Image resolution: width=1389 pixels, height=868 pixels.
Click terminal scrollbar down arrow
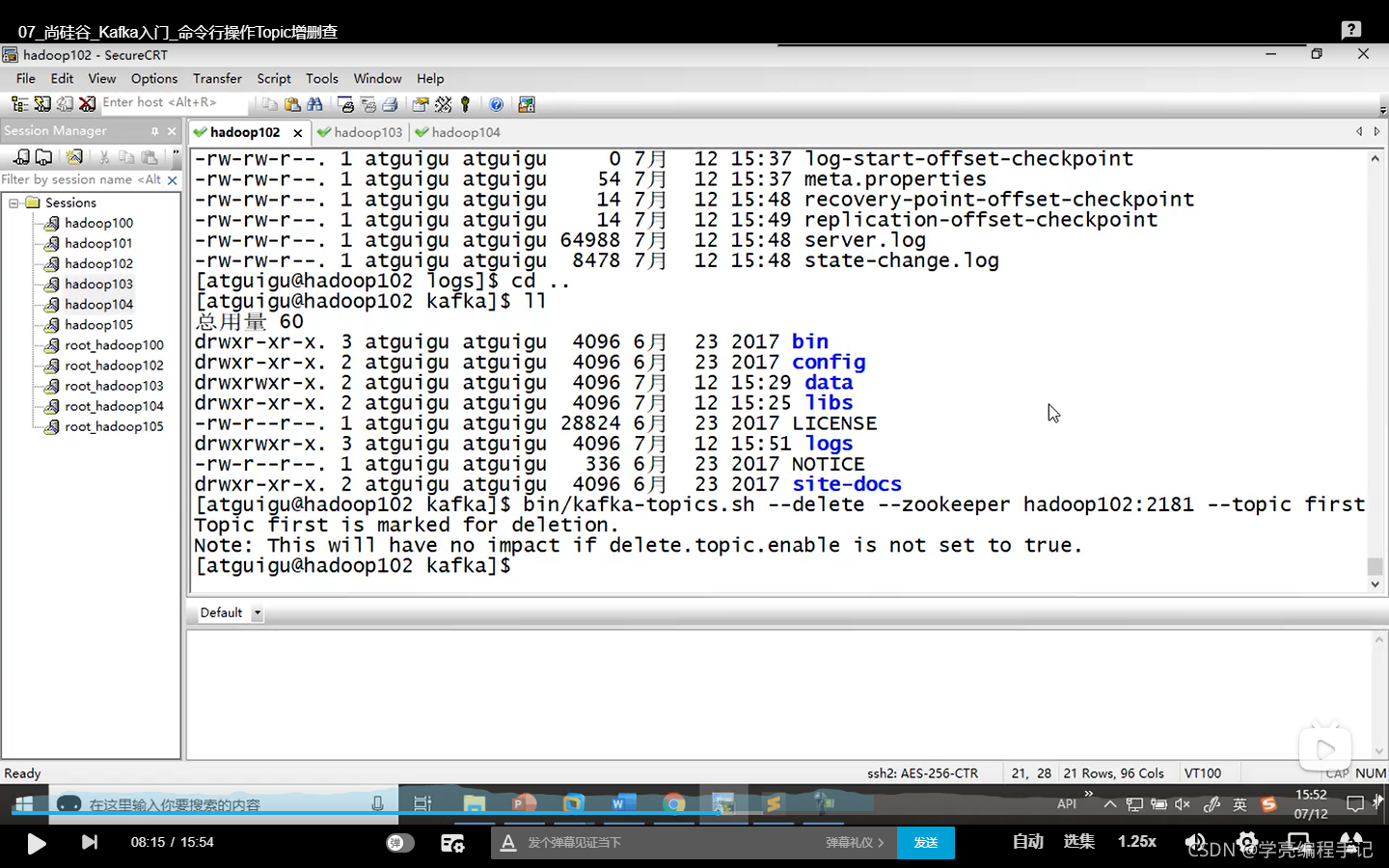pos(1375,584)
